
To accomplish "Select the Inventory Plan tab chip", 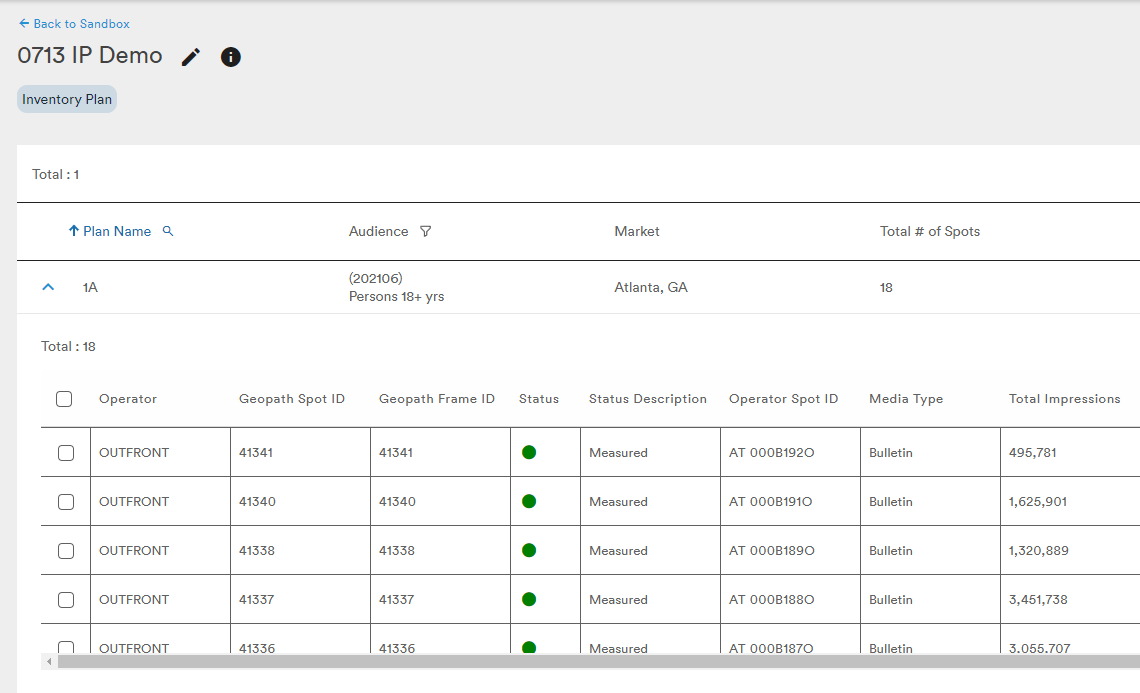I will (67, 99).
